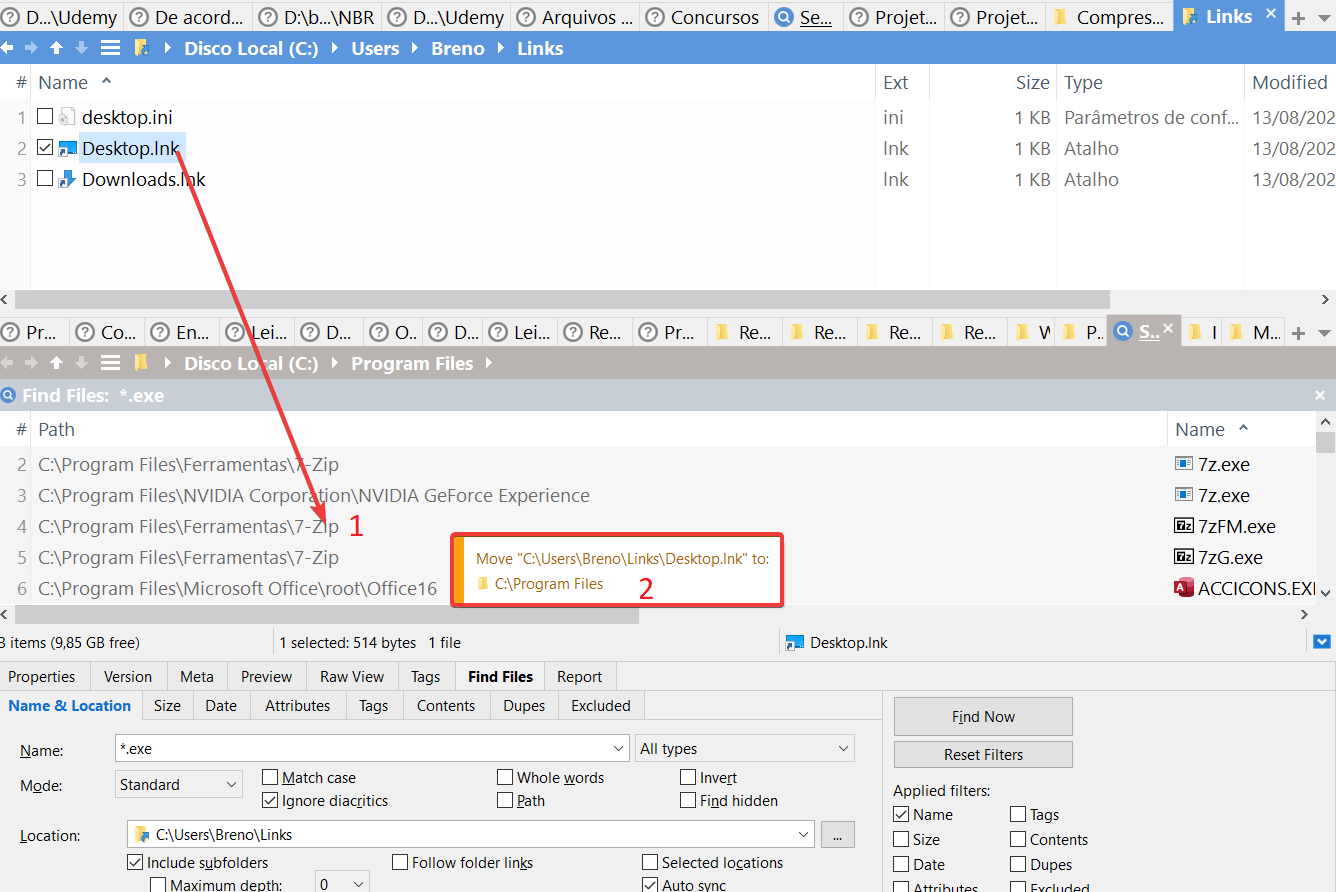Click the Reset Filters button
Image resolution: width=1336 pixels, height=892 pixels.
click(x=983, y=755)
